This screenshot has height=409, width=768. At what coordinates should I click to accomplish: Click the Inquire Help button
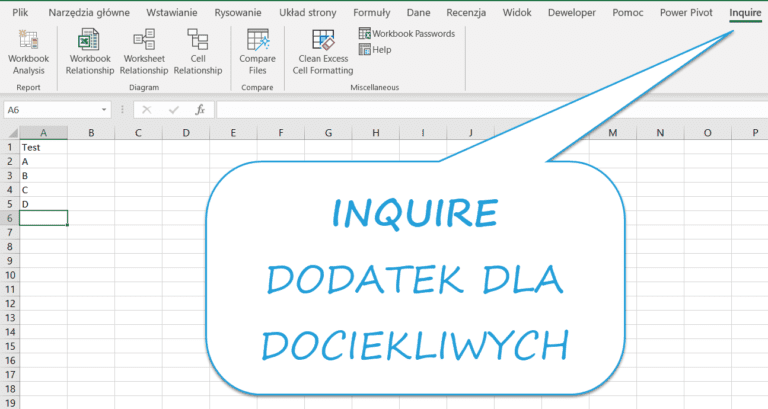click(x=374, y=49)
